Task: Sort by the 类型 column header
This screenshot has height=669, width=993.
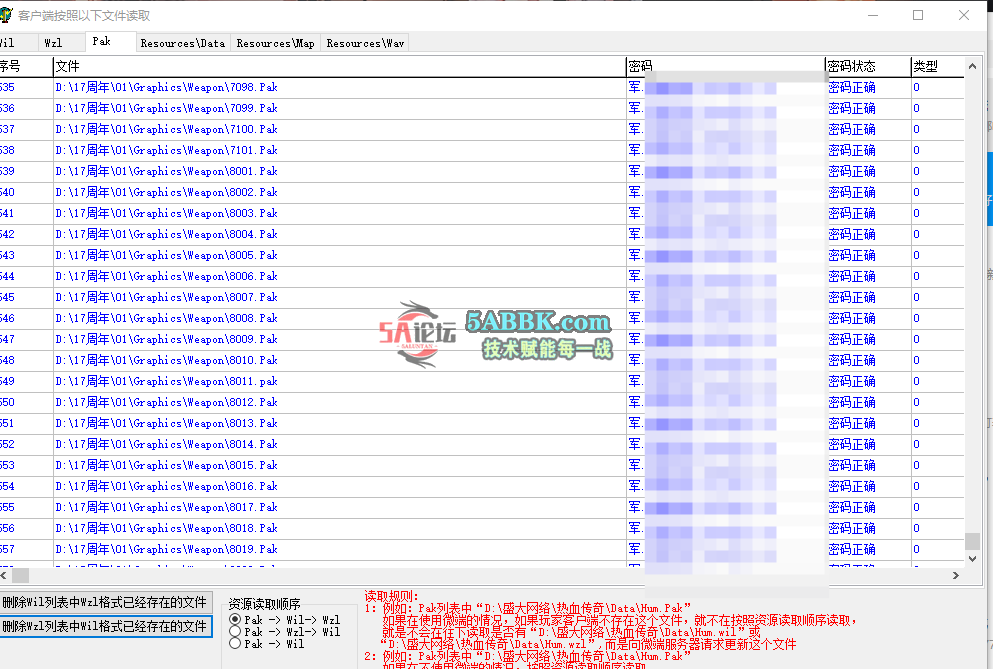Action: click(x=937, y=67)
